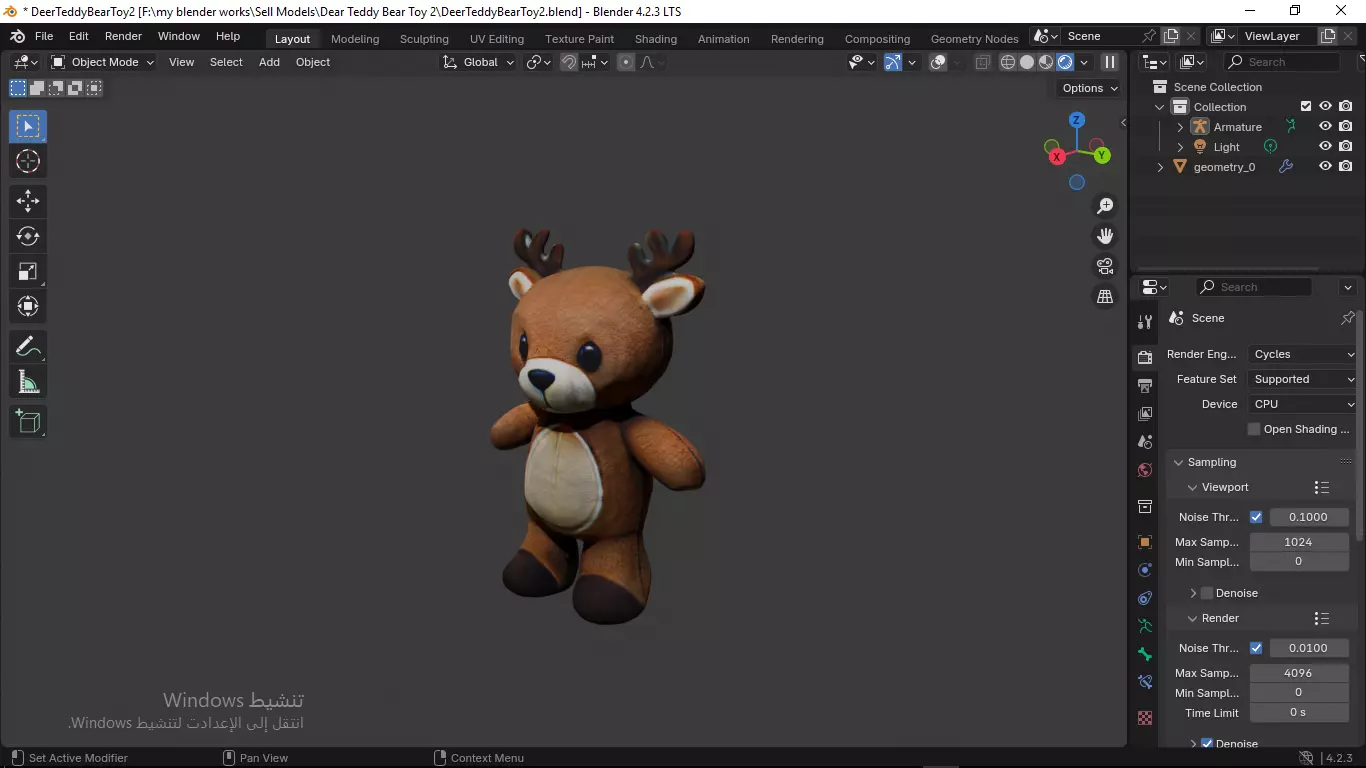Click the pause preview render button
The height and width of the screenshot is (768, 1366).
coord(1110,62)
